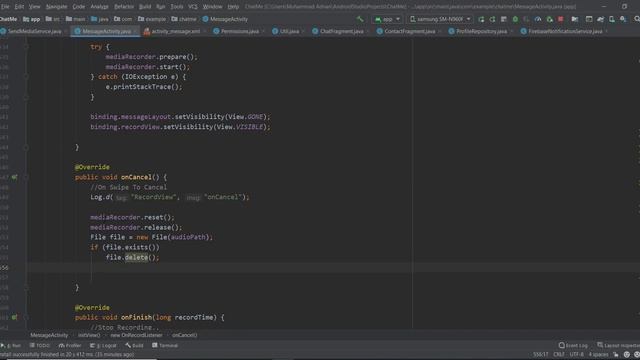Close the MessageActivity.java tab

(136, 31)
